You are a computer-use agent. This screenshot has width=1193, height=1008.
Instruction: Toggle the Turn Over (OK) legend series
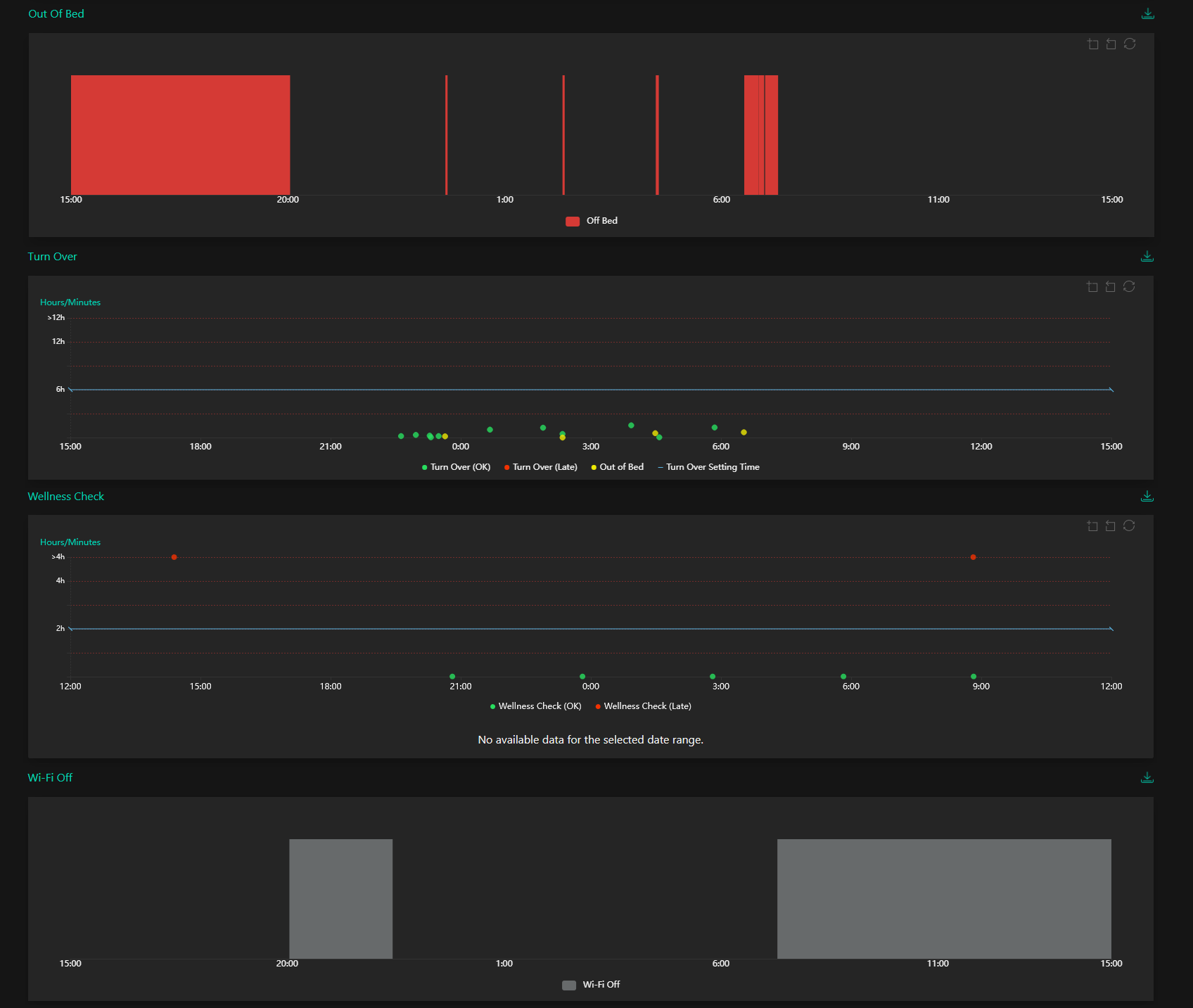[456, 467]
